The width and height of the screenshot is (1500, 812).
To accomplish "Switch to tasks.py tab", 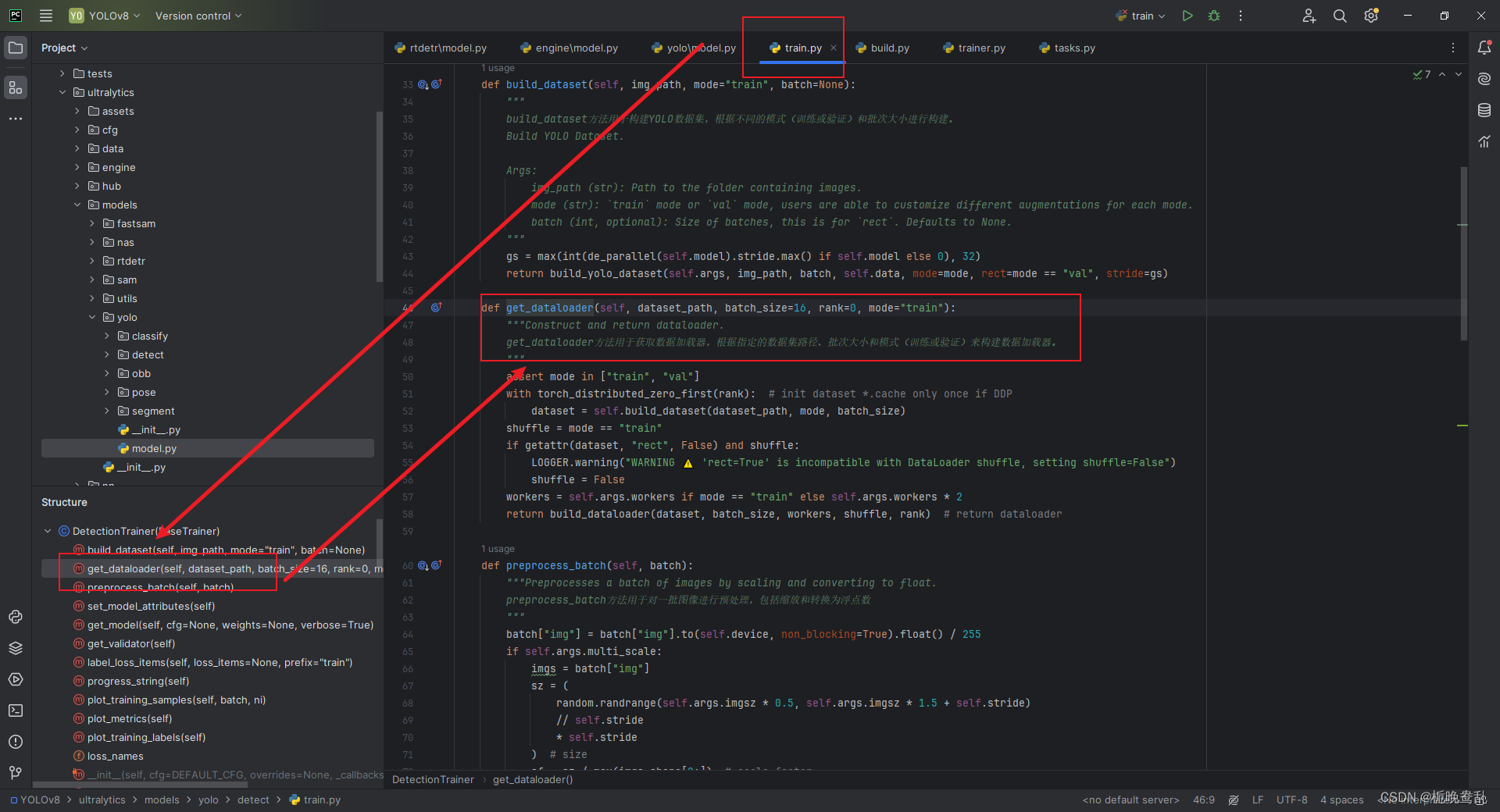I will 1067,48.
